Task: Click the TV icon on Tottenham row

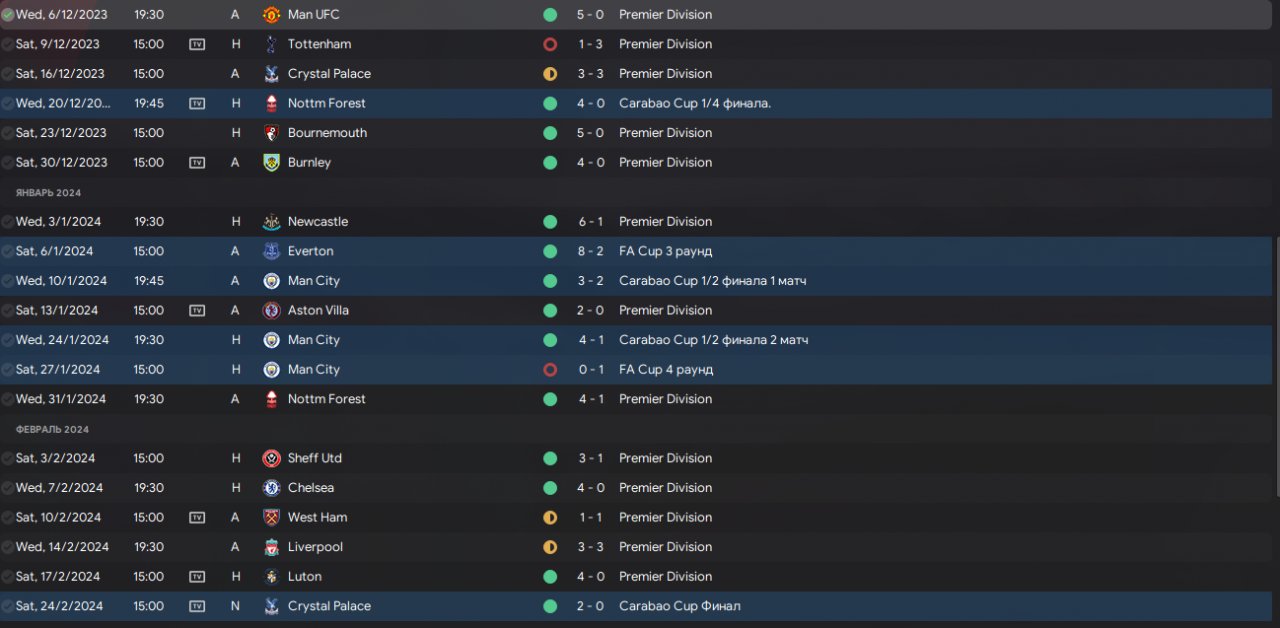Action: pos(197,44)
